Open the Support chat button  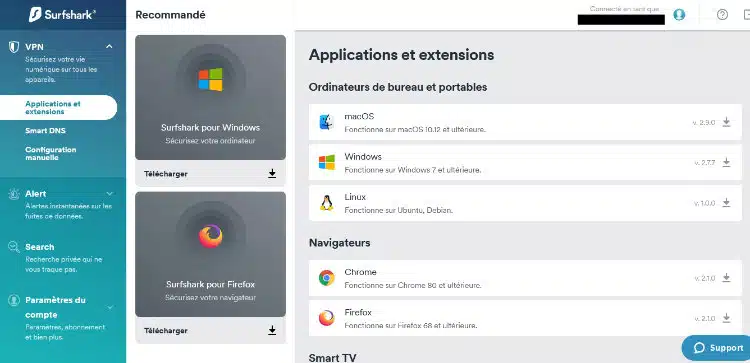click(x=716, y=348)
